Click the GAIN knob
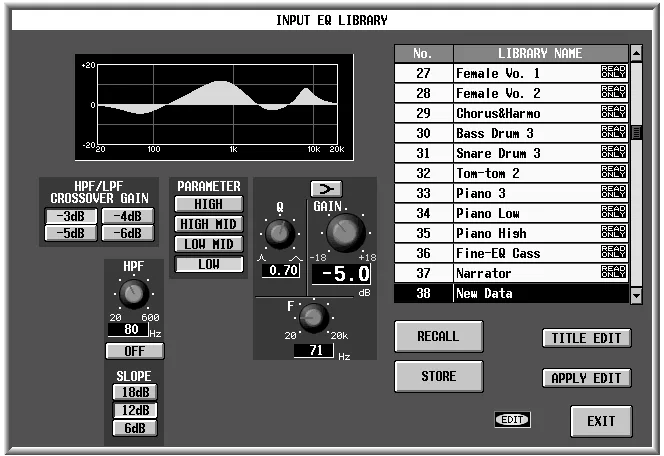Image resolution: width=664 pixels, height=456 pixels. 346,232
